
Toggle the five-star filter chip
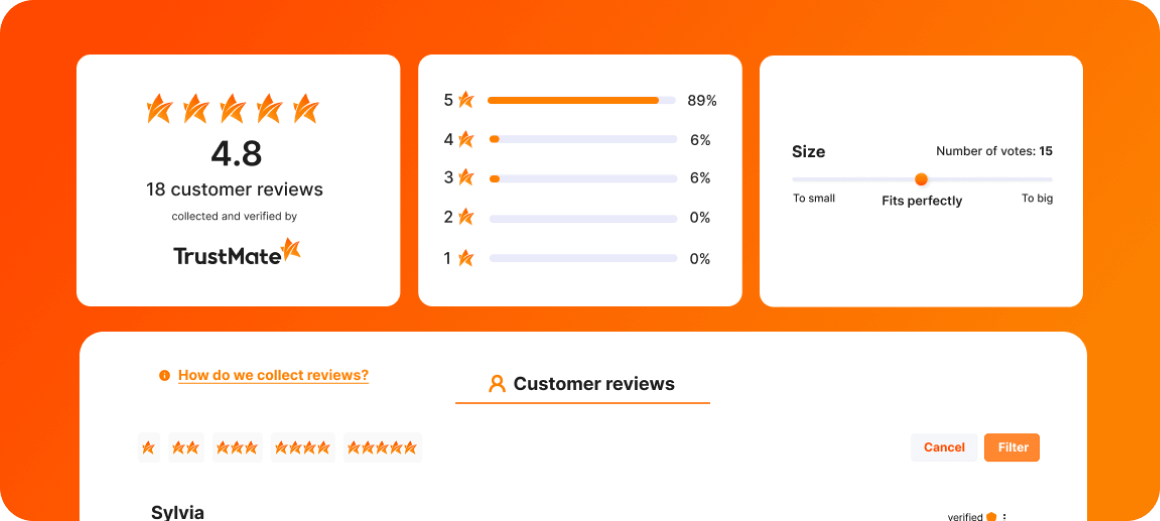click(x=382, y=448)
